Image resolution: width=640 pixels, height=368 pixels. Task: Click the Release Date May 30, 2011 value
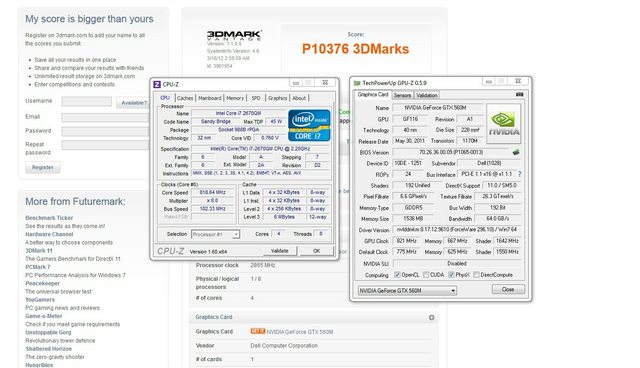coord(410,141)
